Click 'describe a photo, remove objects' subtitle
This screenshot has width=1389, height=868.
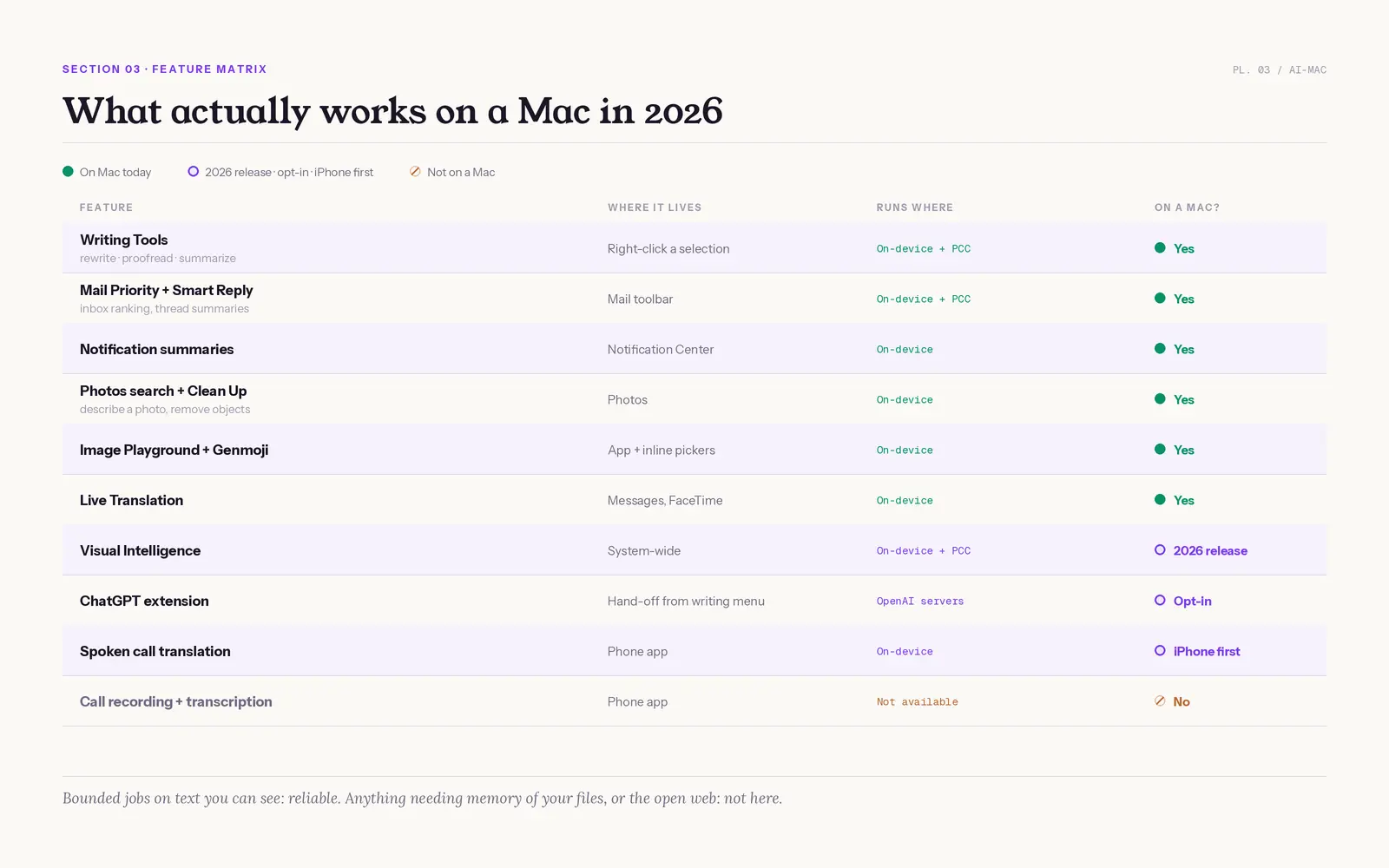click(165, 410)
